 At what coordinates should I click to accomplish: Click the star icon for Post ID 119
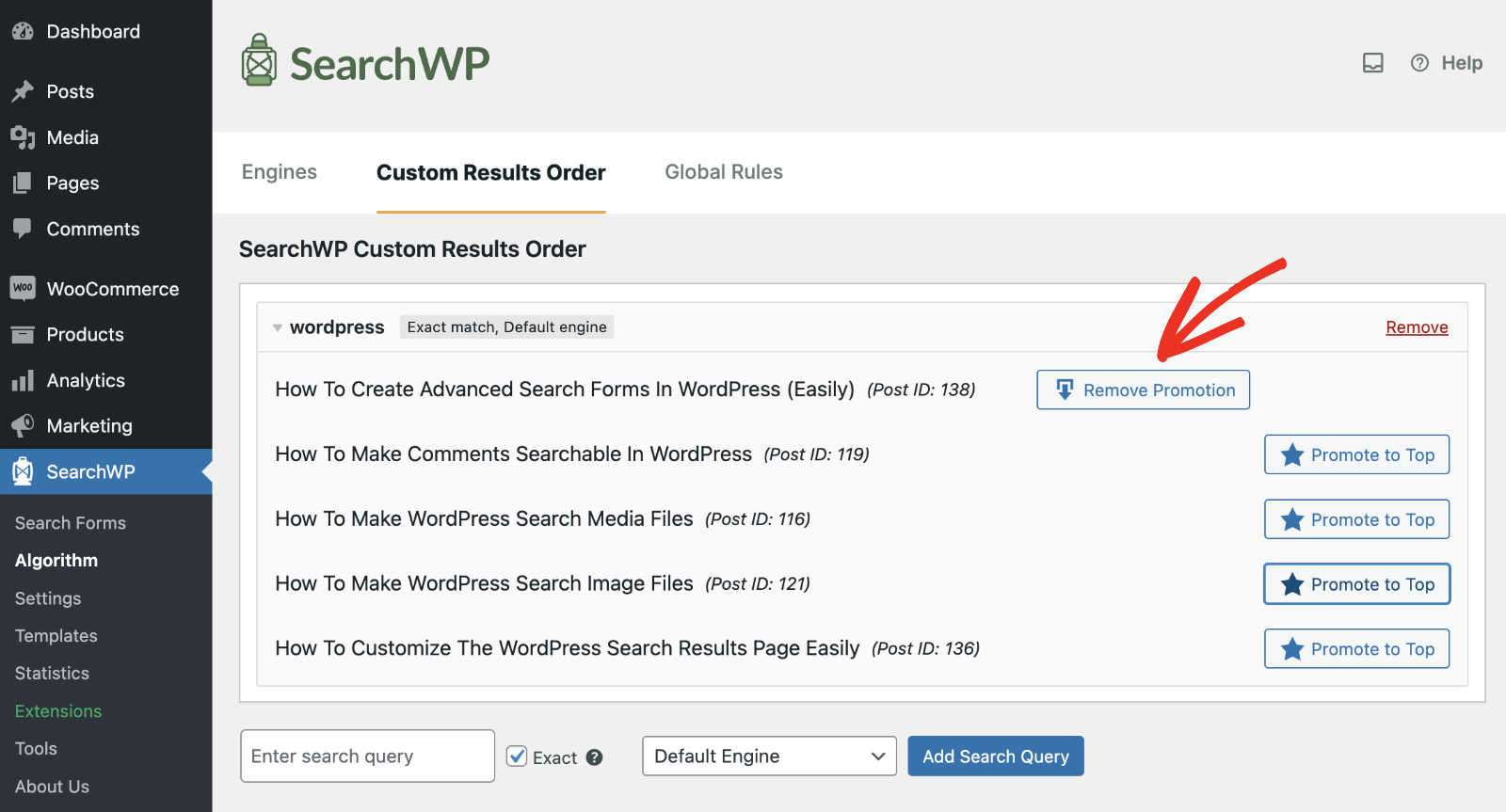click(1292, 454)
